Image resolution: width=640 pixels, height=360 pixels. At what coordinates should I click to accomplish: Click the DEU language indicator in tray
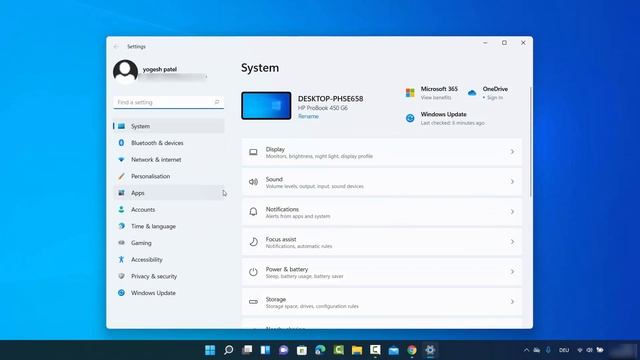(x=564, y=350)
